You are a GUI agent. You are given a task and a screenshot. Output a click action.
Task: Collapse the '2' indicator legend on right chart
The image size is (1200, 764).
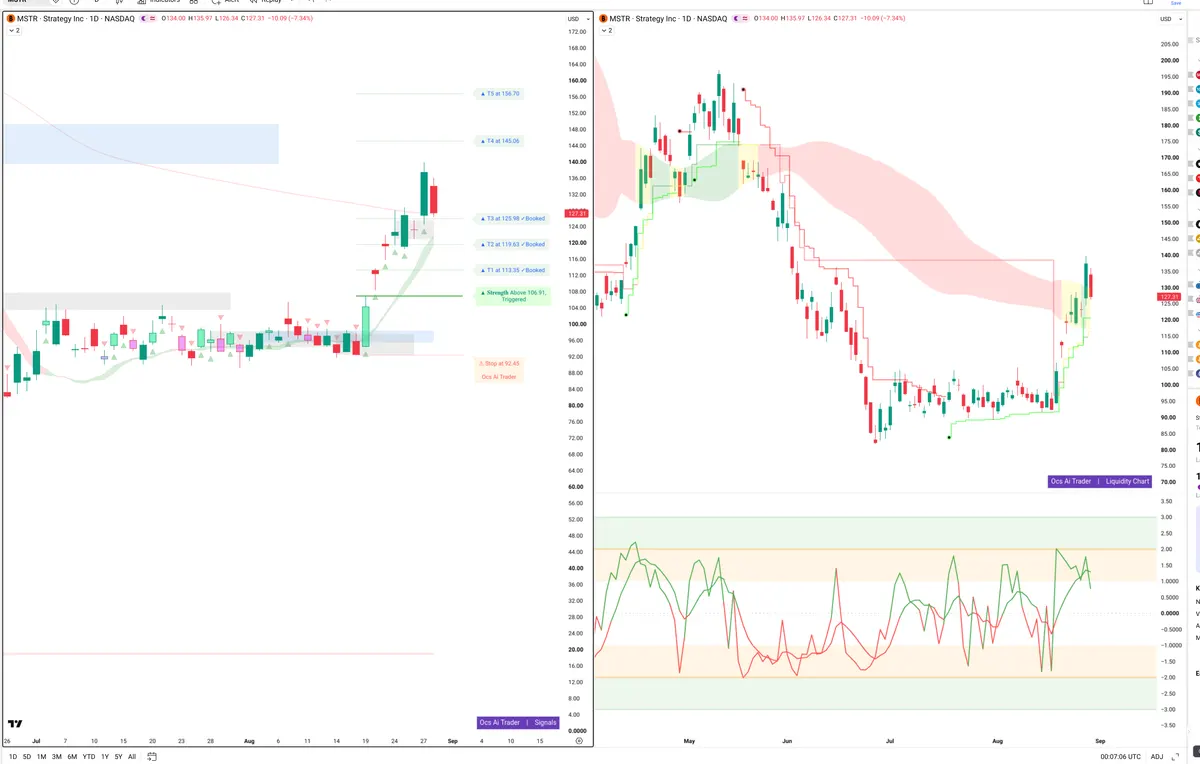click(606, 31)
